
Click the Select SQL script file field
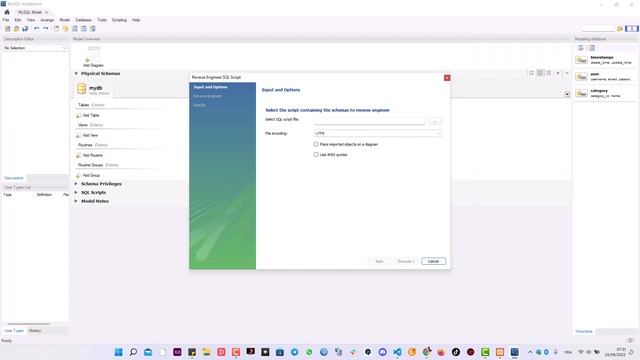370,121
